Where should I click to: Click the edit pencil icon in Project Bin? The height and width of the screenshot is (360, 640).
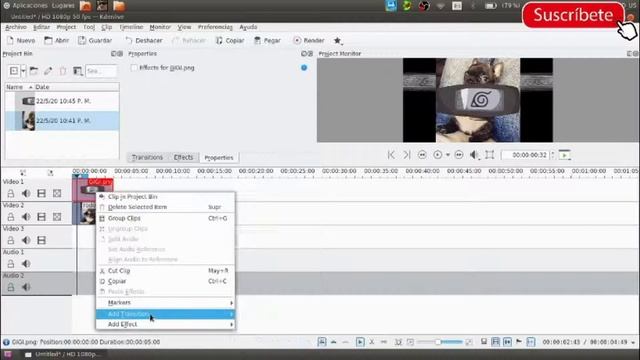[x=48, y=71]
